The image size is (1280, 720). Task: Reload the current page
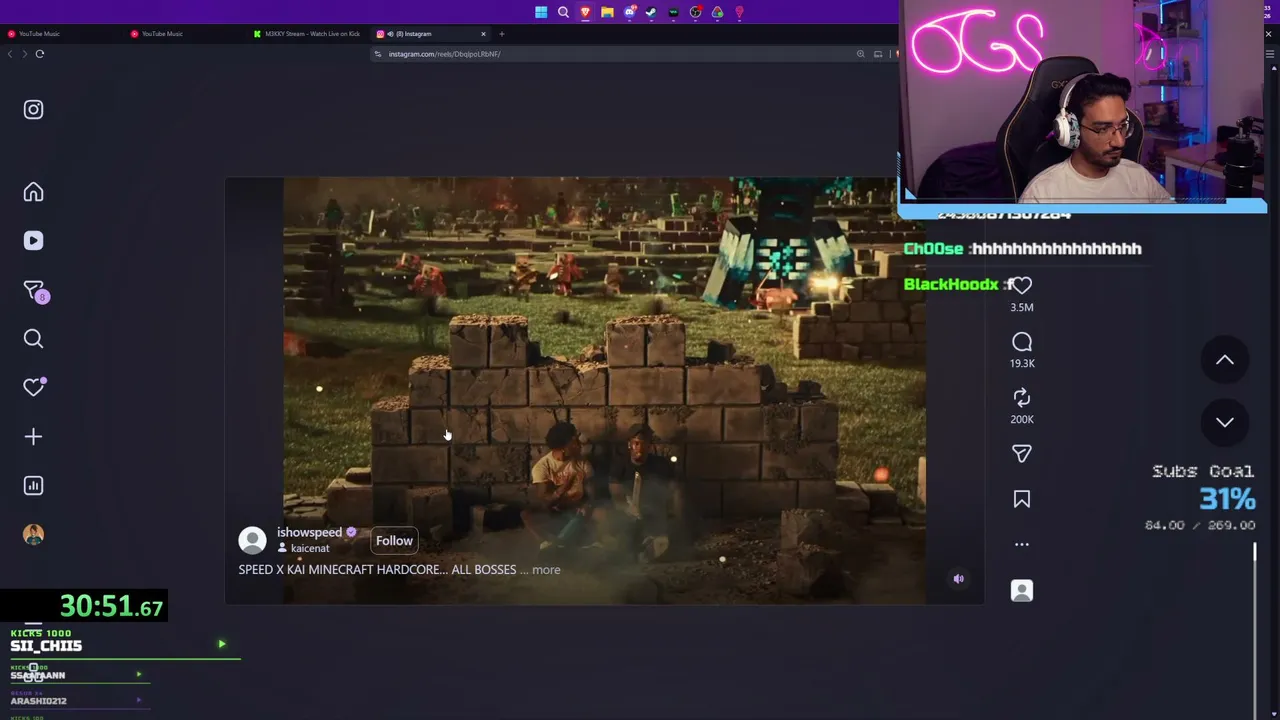point(40,54)
